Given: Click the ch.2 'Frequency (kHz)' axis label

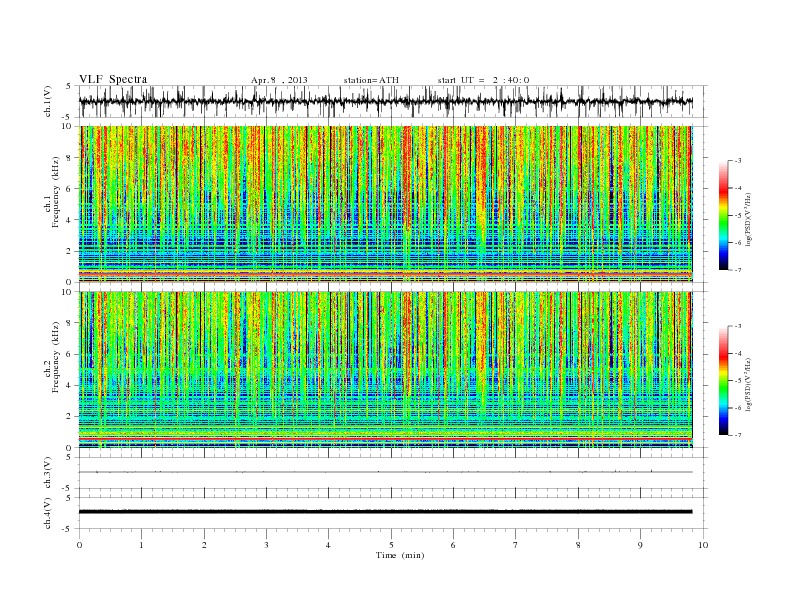Looking at the screenshot, I should pos(55,357).
